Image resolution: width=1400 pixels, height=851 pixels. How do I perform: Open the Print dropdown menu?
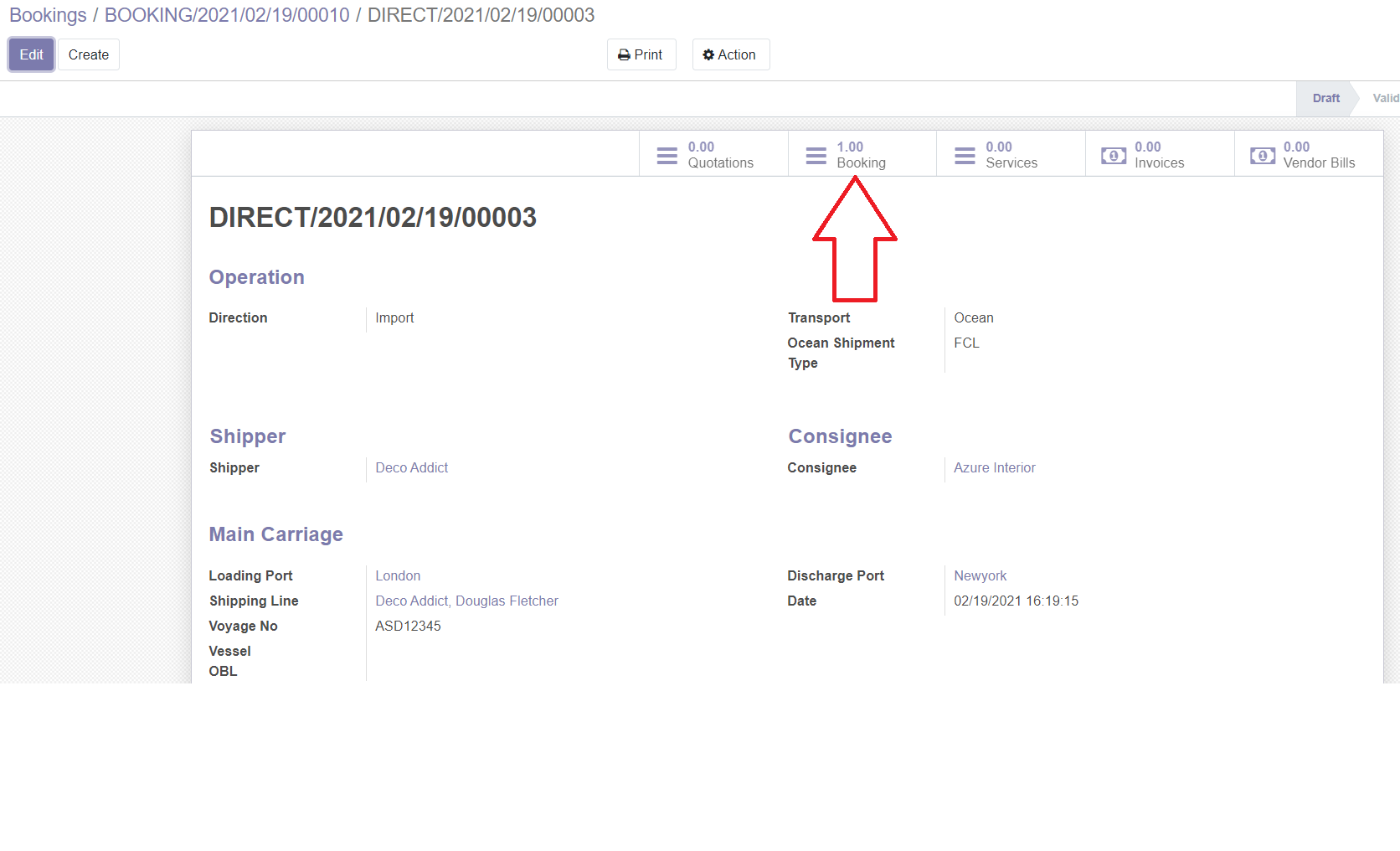641,55
